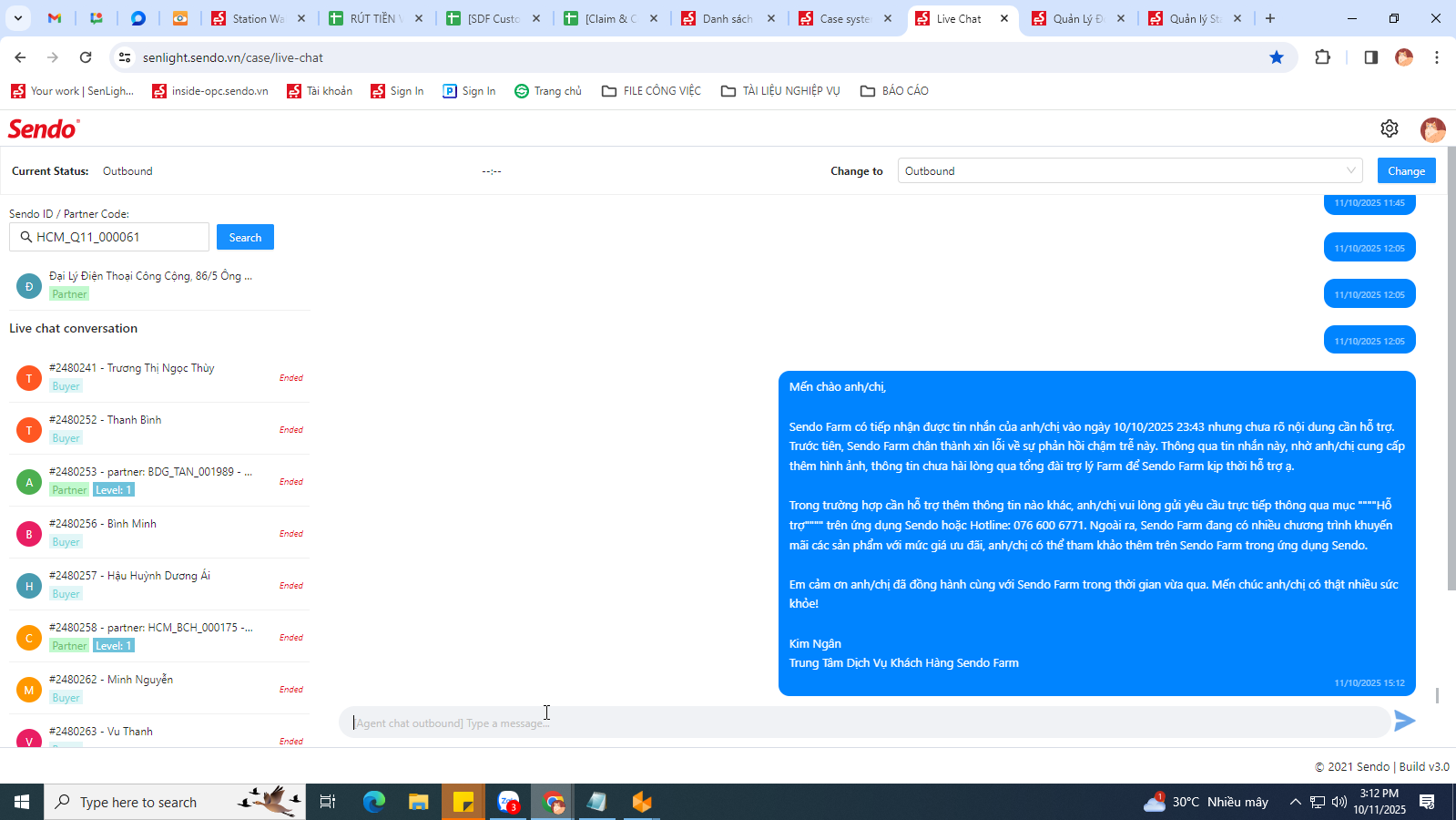Go back to previous page
This screenshot has width=1456, height=820.
[20, 57]
